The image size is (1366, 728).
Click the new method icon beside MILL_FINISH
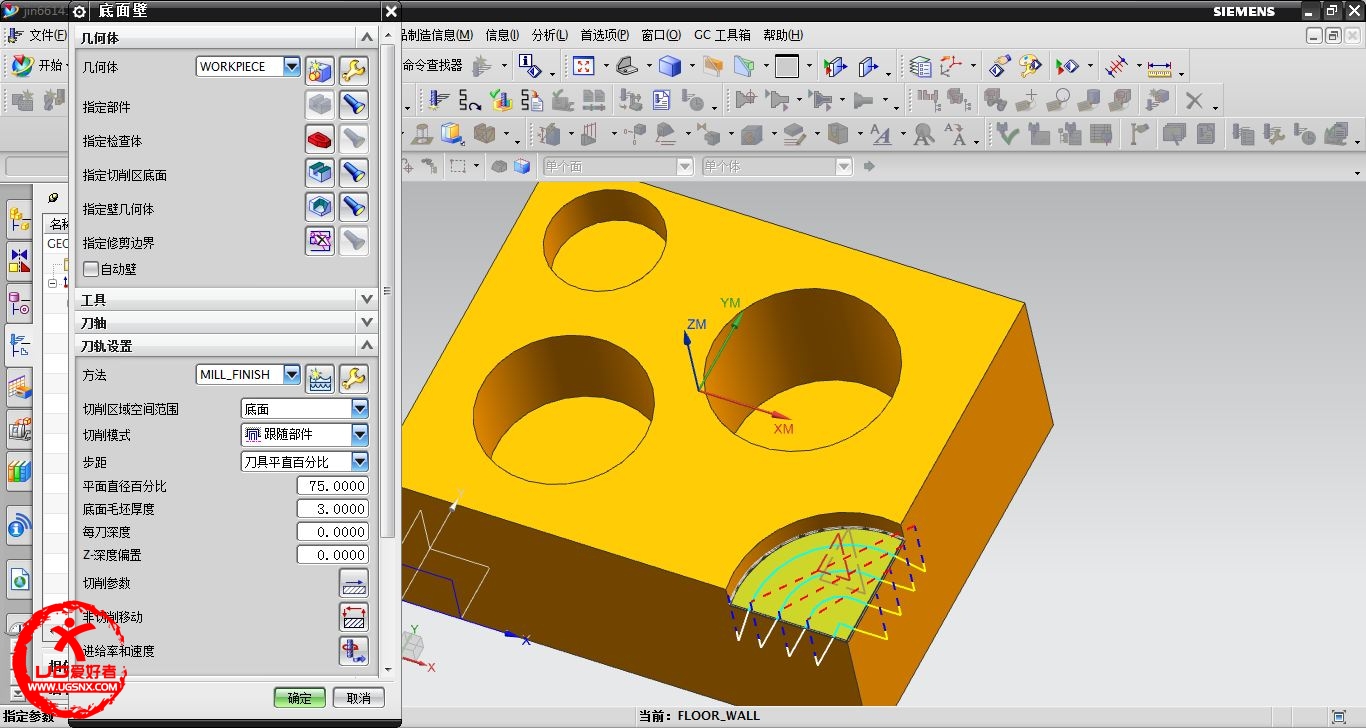click(319, 378)
